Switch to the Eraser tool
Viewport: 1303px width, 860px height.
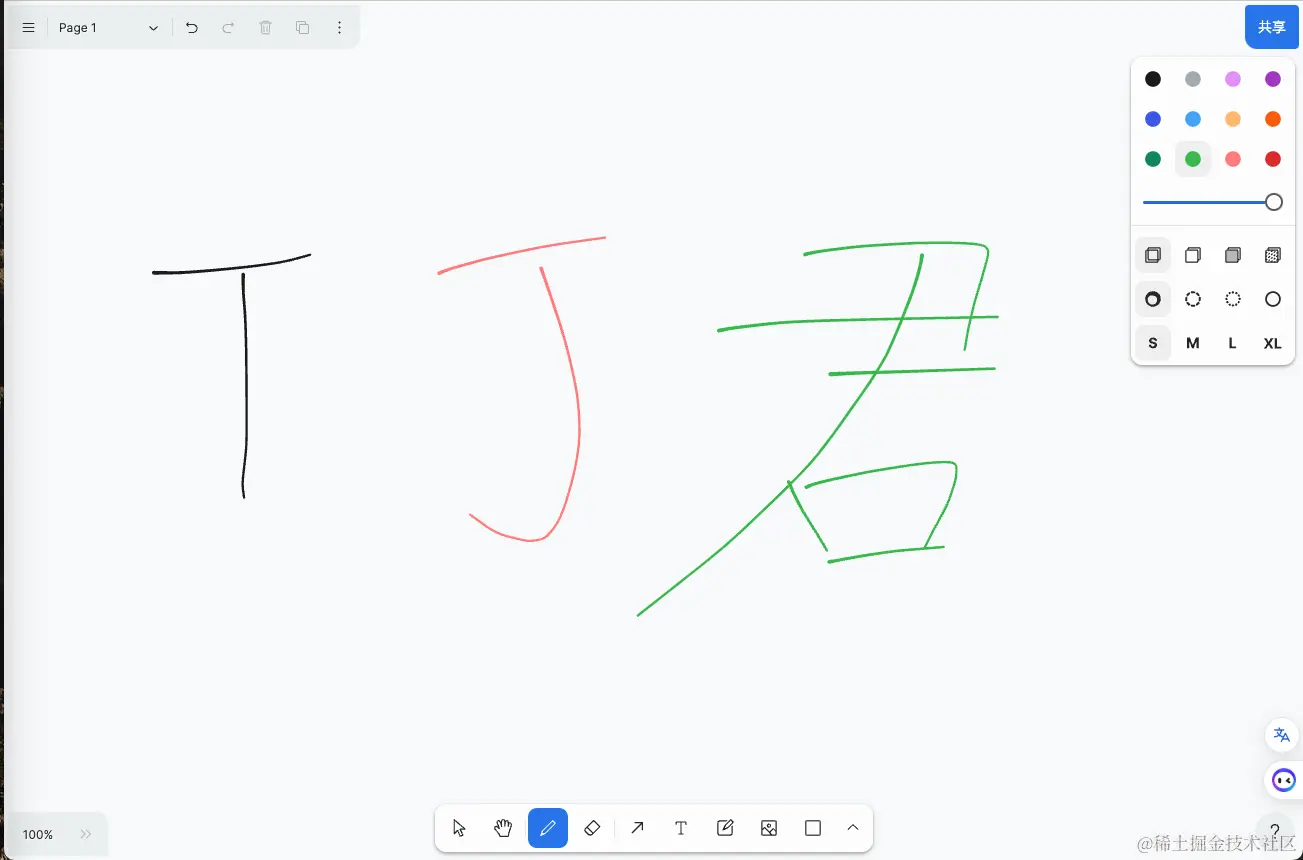592,827
